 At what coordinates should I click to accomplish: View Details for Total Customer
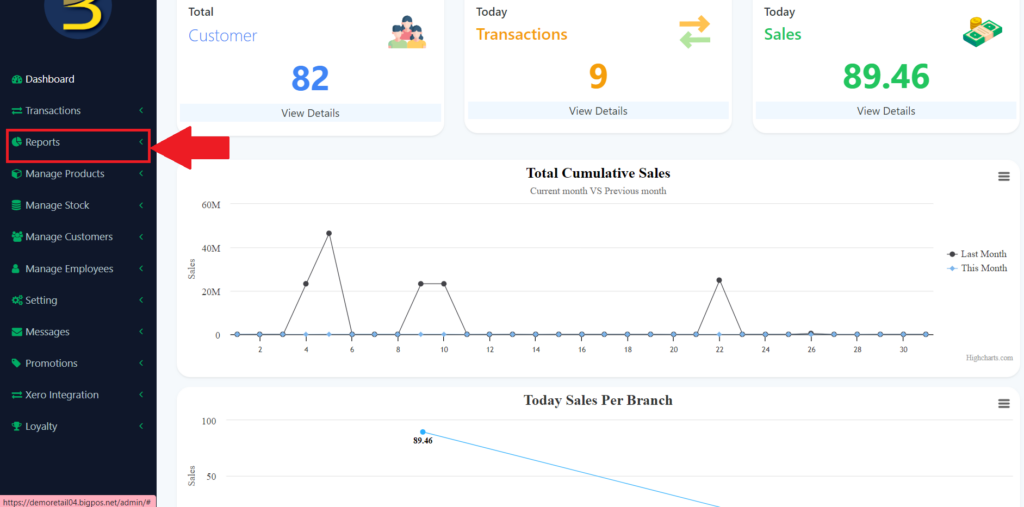coord(310,113)
